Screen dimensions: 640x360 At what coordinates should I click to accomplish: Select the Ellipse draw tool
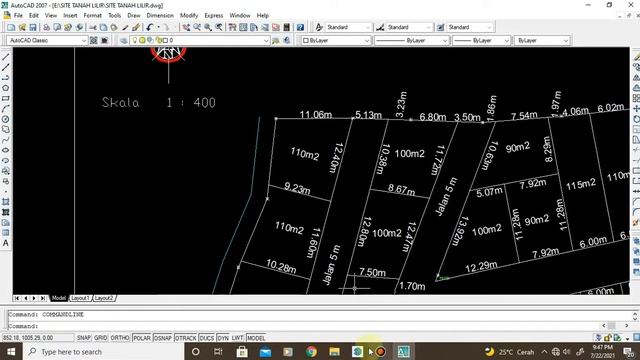(x=6, y=150)
